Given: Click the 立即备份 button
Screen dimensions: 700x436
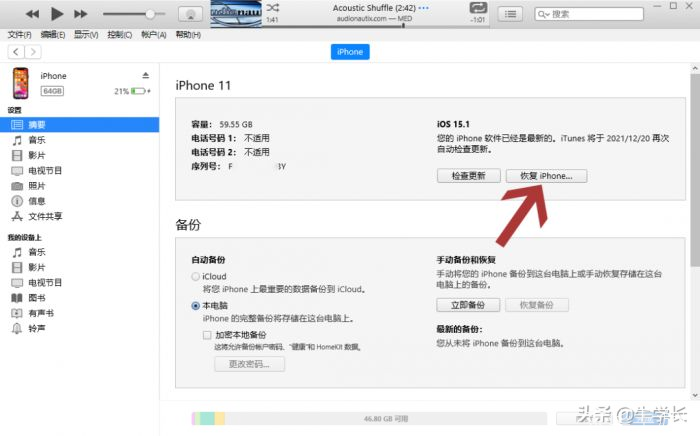Looking at the screenshot, I should (x=468, y=305).
